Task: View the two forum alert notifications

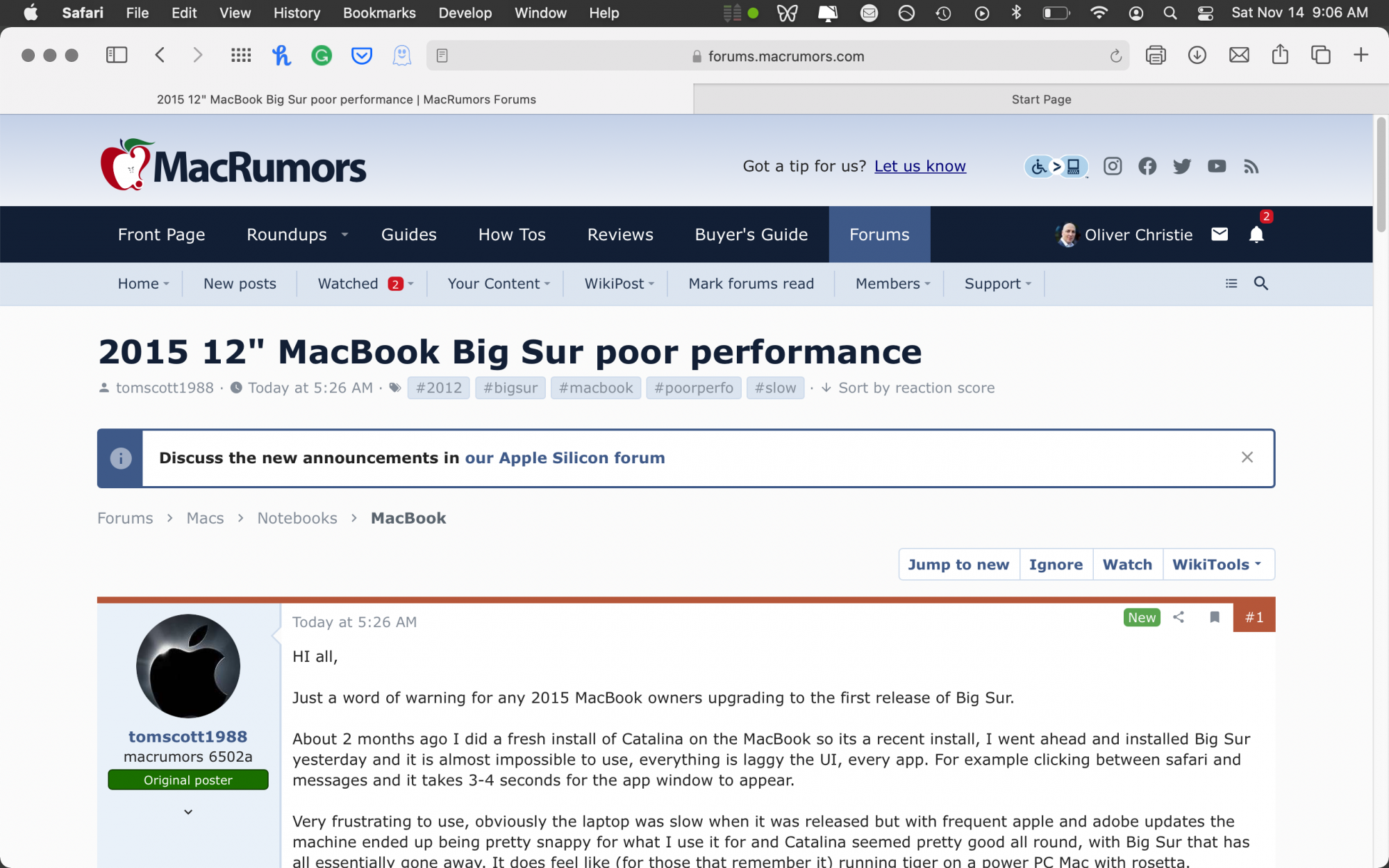Action: [1256, 235]
